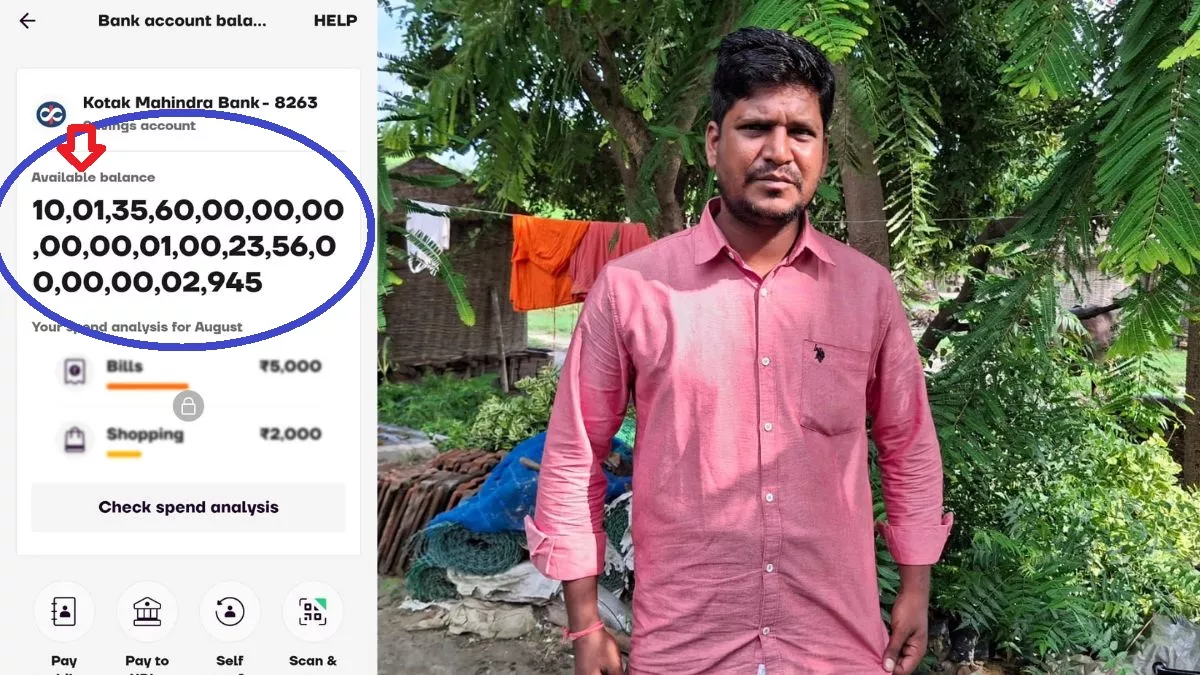Viewport: 1200px width, 675px height.
Task: Click the red down arrow annotation
Action: pos(80,147)
